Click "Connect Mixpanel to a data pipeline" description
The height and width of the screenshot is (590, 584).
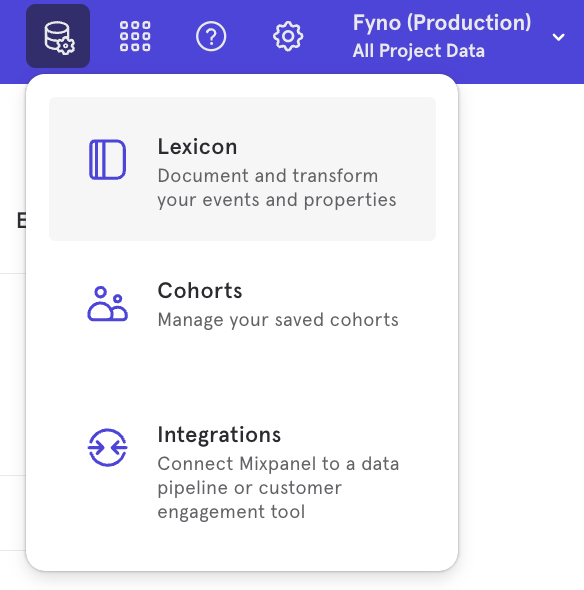278,488
